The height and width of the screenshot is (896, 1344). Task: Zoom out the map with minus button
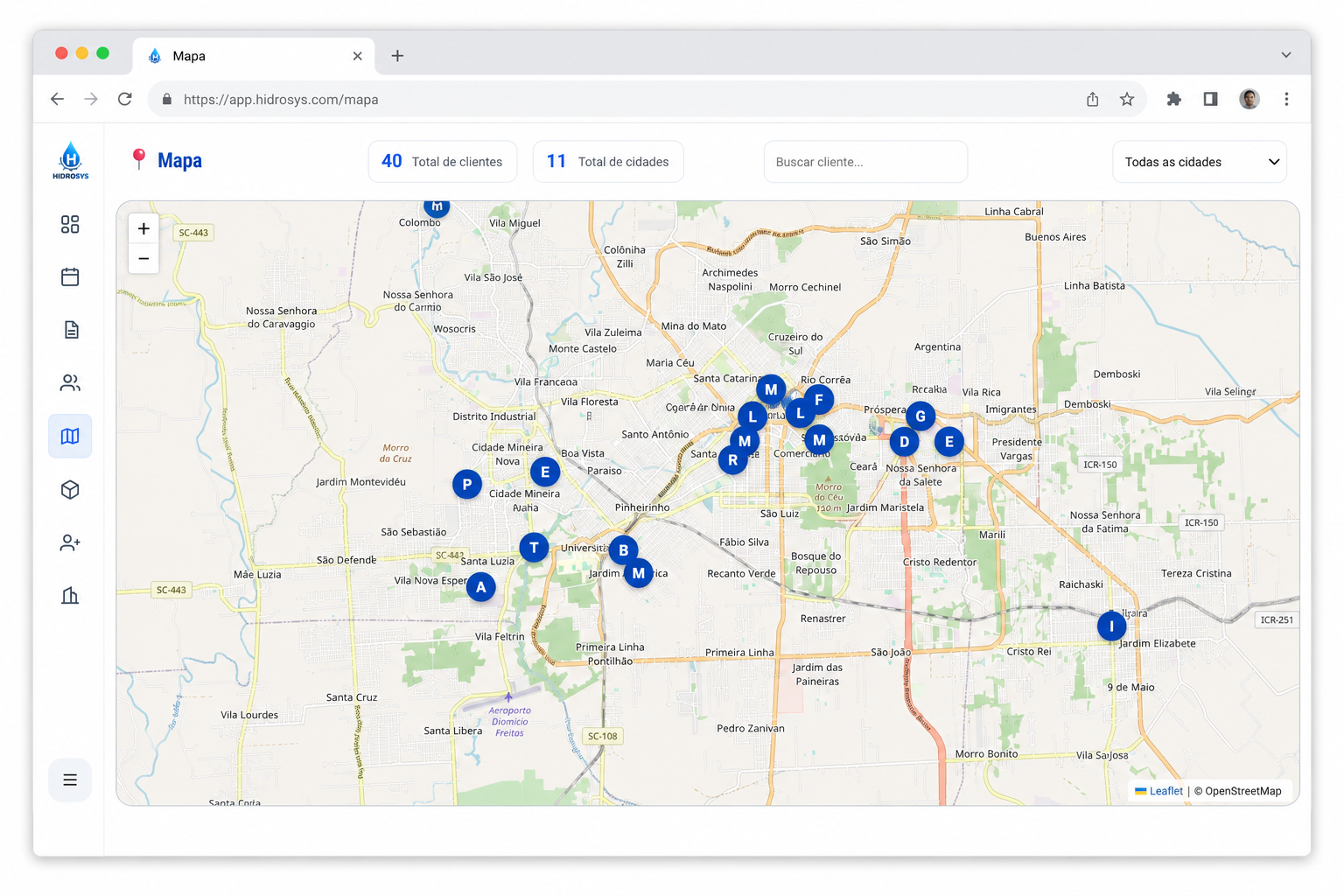tap(143, 259)
